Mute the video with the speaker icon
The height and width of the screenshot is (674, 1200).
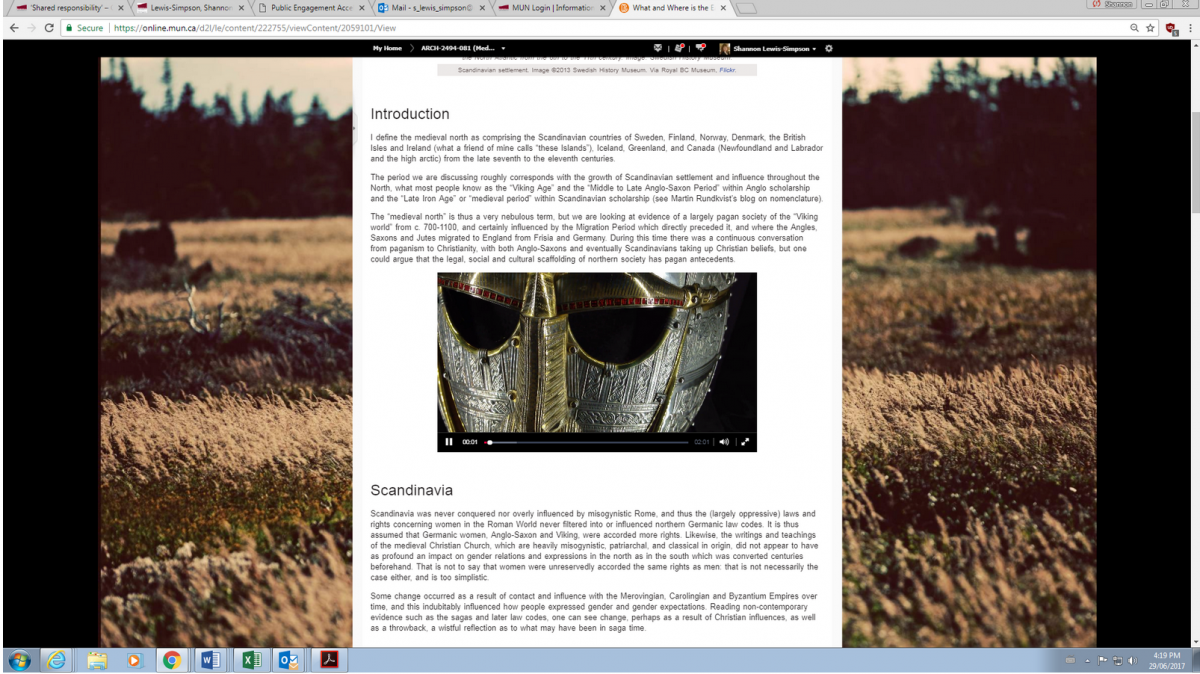724,442
